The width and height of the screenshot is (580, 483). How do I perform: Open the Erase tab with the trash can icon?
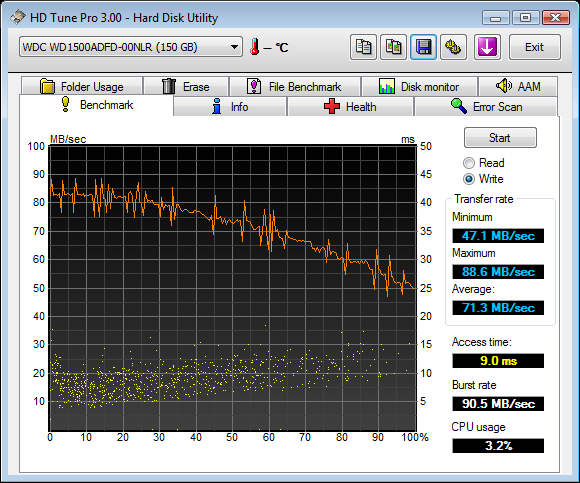pos(186,86)
